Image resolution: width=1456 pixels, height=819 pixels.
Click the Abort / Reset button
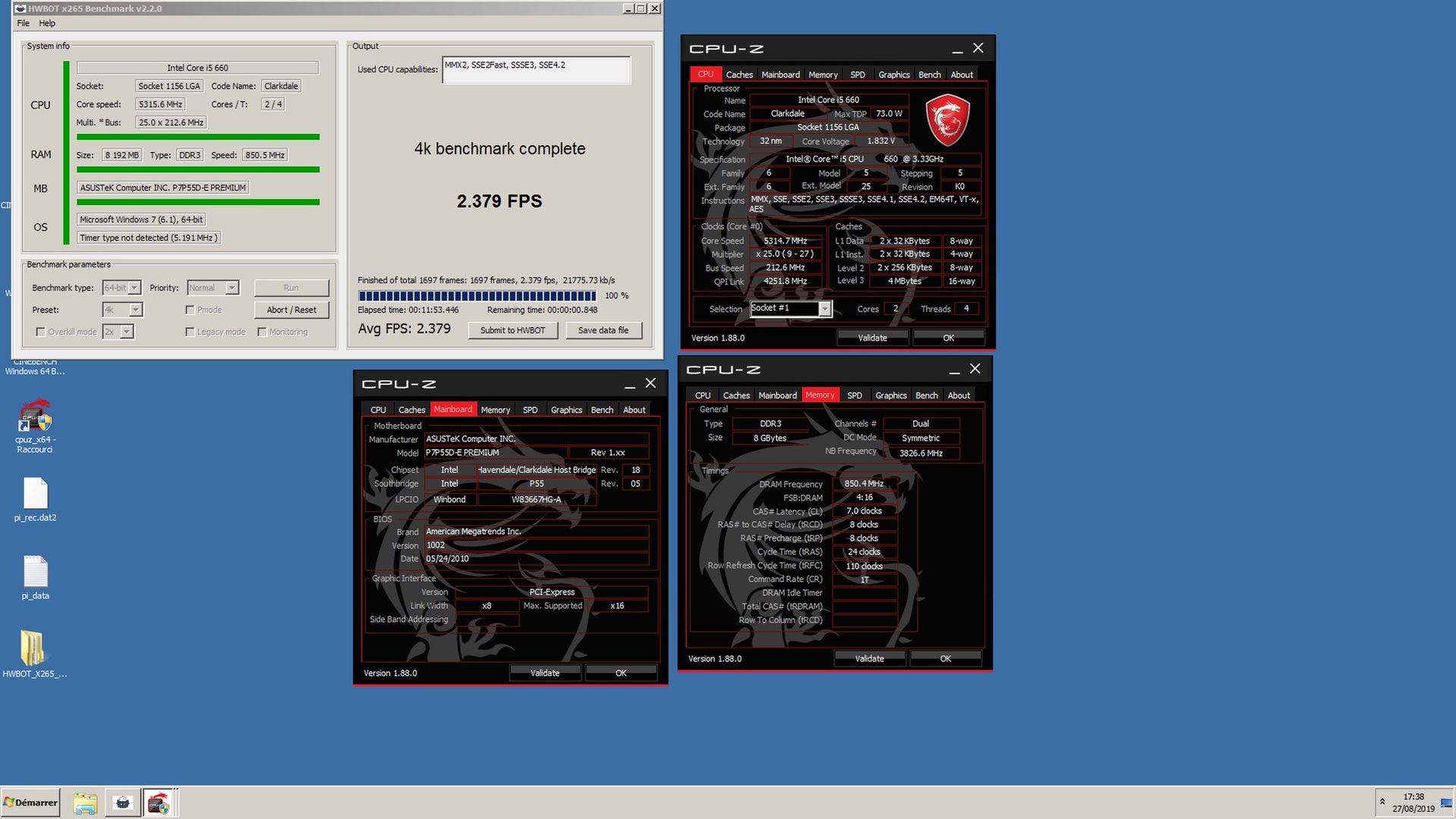click(291, 309)
